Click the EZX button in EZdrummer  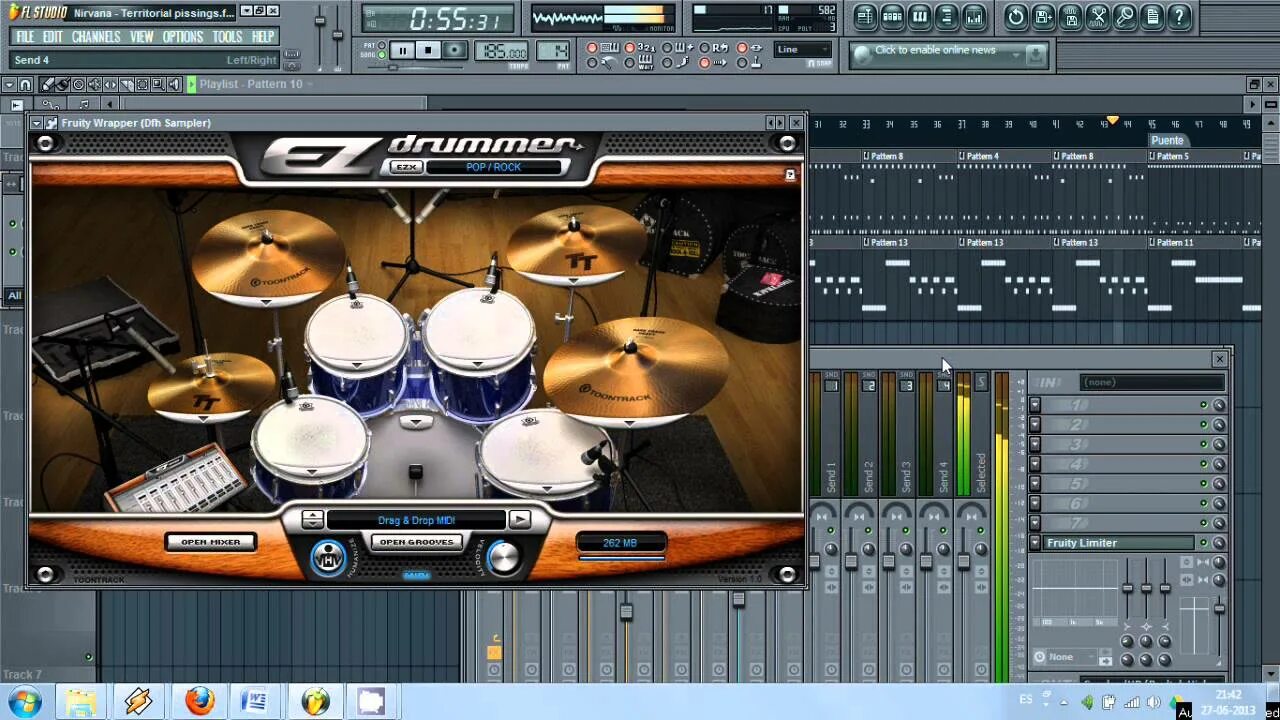[405, 167]
